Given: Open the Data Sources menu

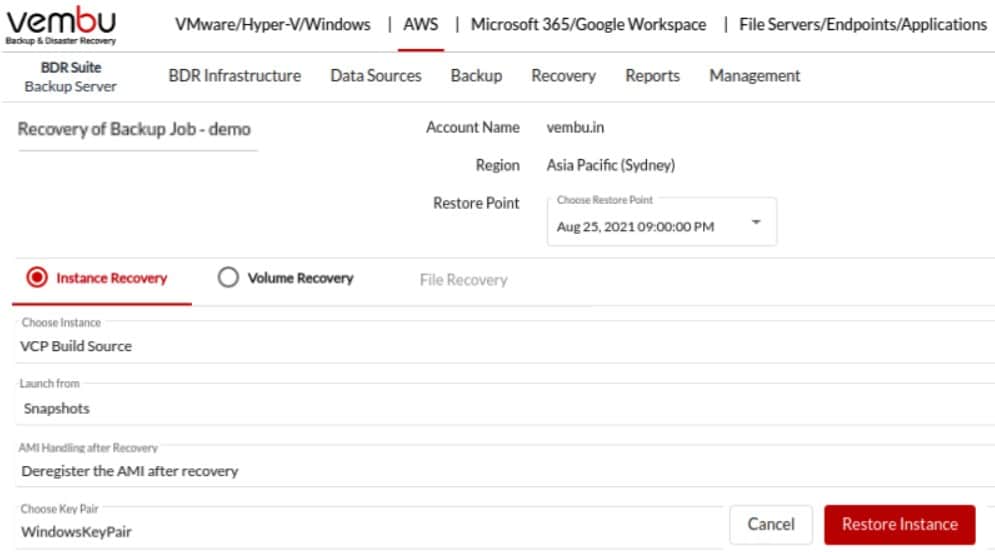Looking at the screenshot, I should [x=376, y=76].
